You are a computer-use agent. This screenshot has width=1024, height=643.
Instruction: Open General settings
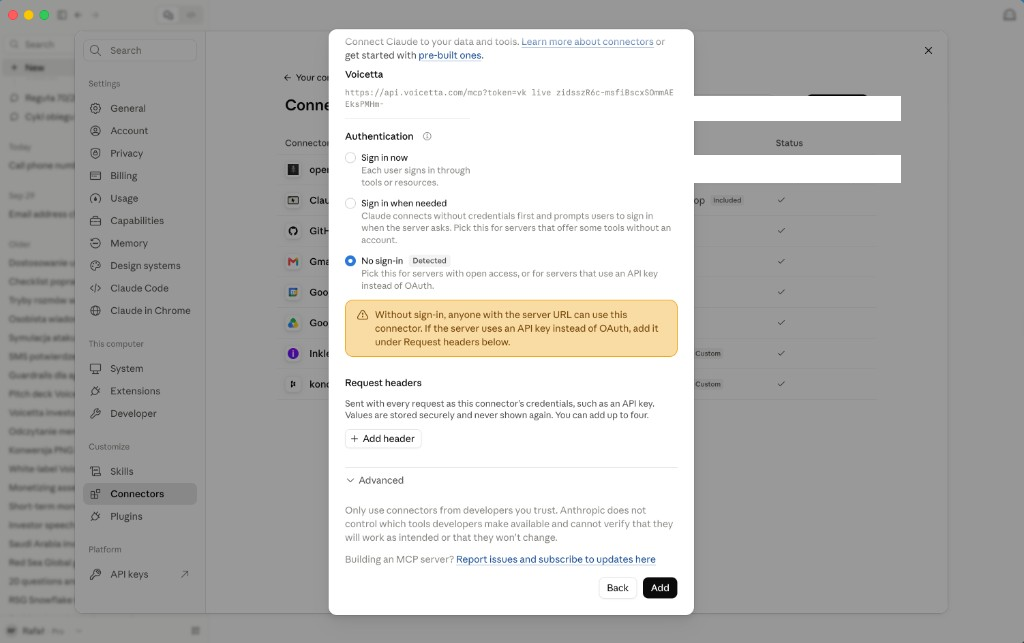140,108
